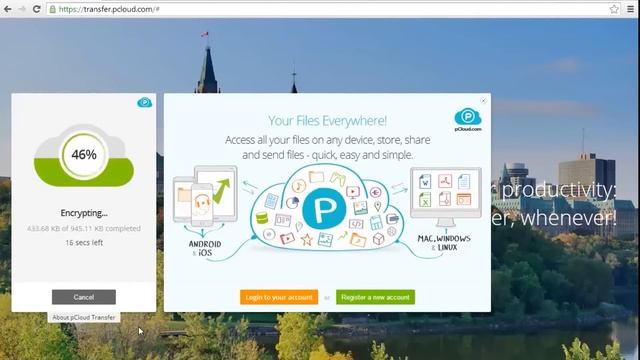Image resolution: width=640 pixels, height=360 pixels.
Task: Click the Your Files Everywhere! heading
Action: 327,121
